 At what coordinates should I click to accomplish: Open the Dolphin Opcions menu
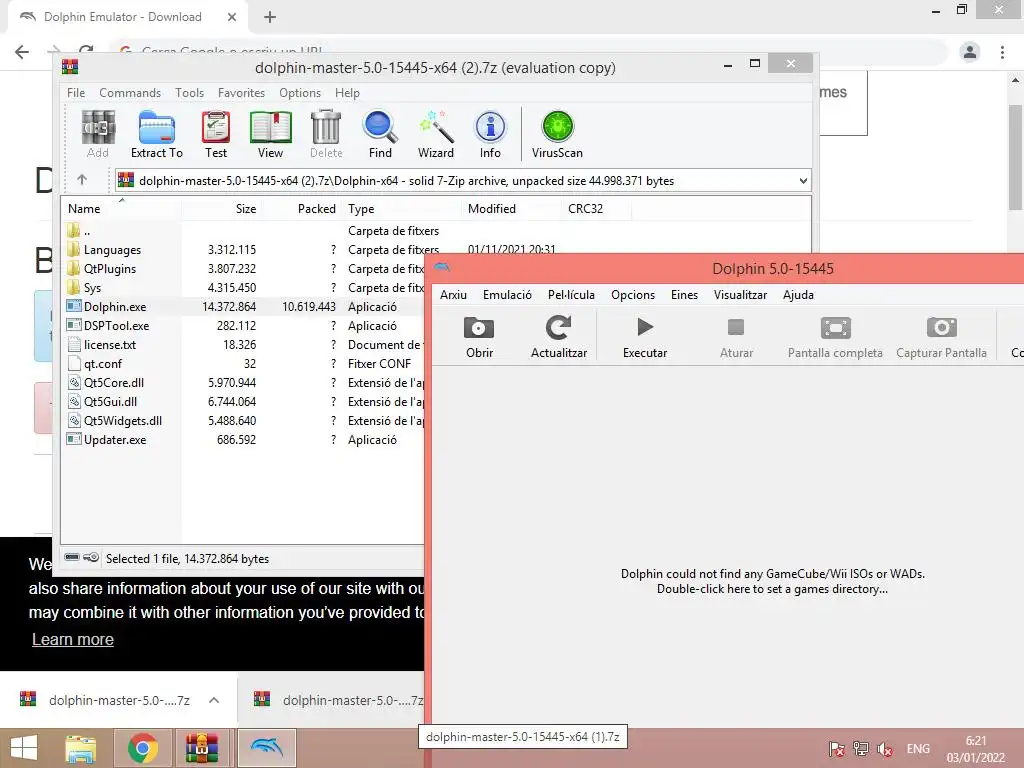click(x=633, y=295)
